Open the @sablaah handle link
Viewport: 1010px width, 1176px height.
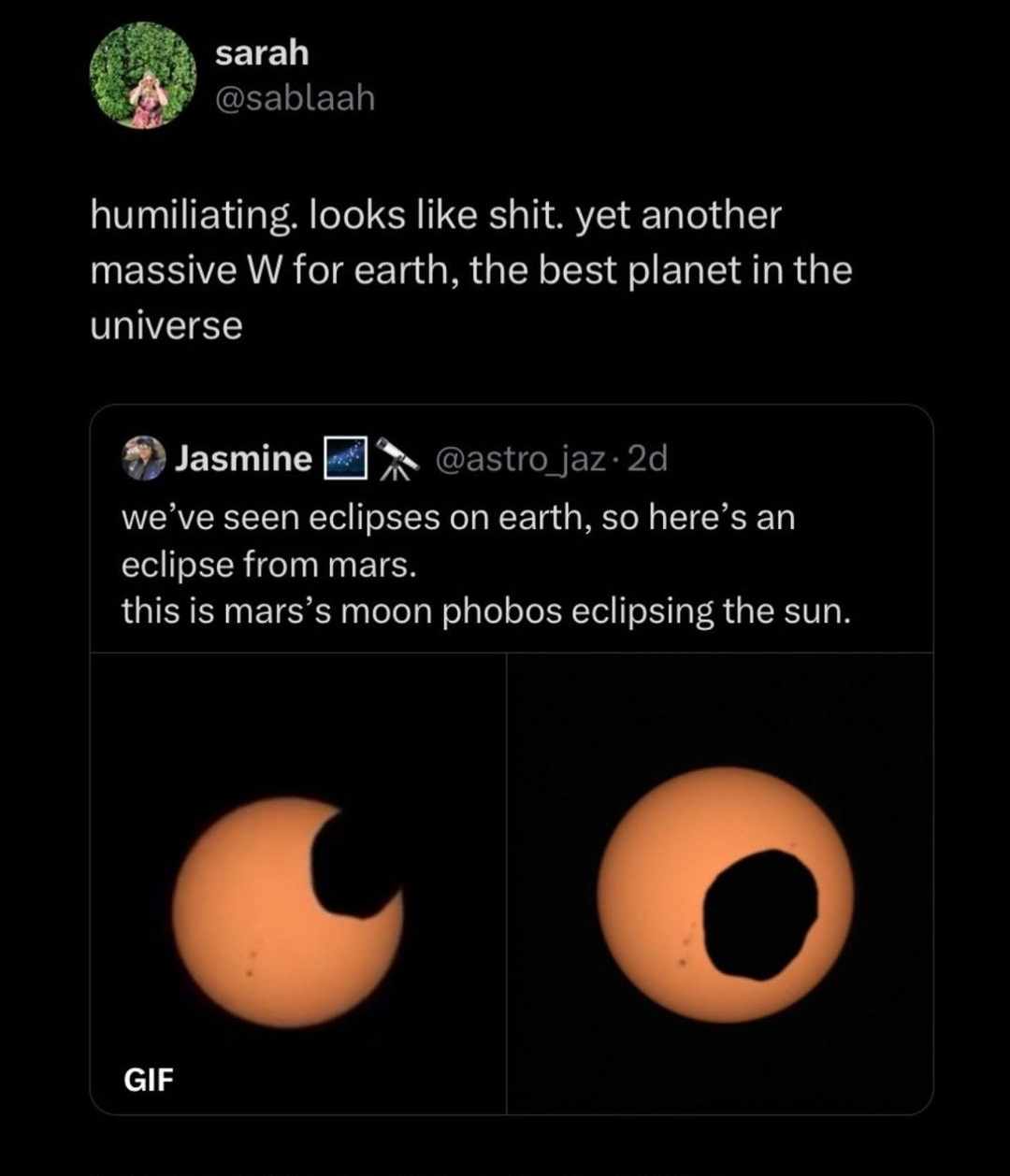(x=295, y=97)
